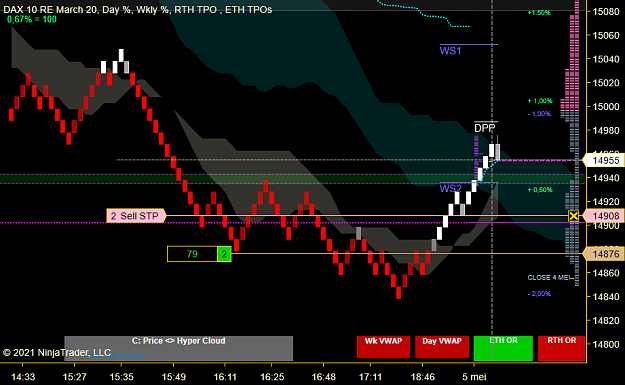Click the + 0,50% level label
625x385 pixels.
pos(540,190)
